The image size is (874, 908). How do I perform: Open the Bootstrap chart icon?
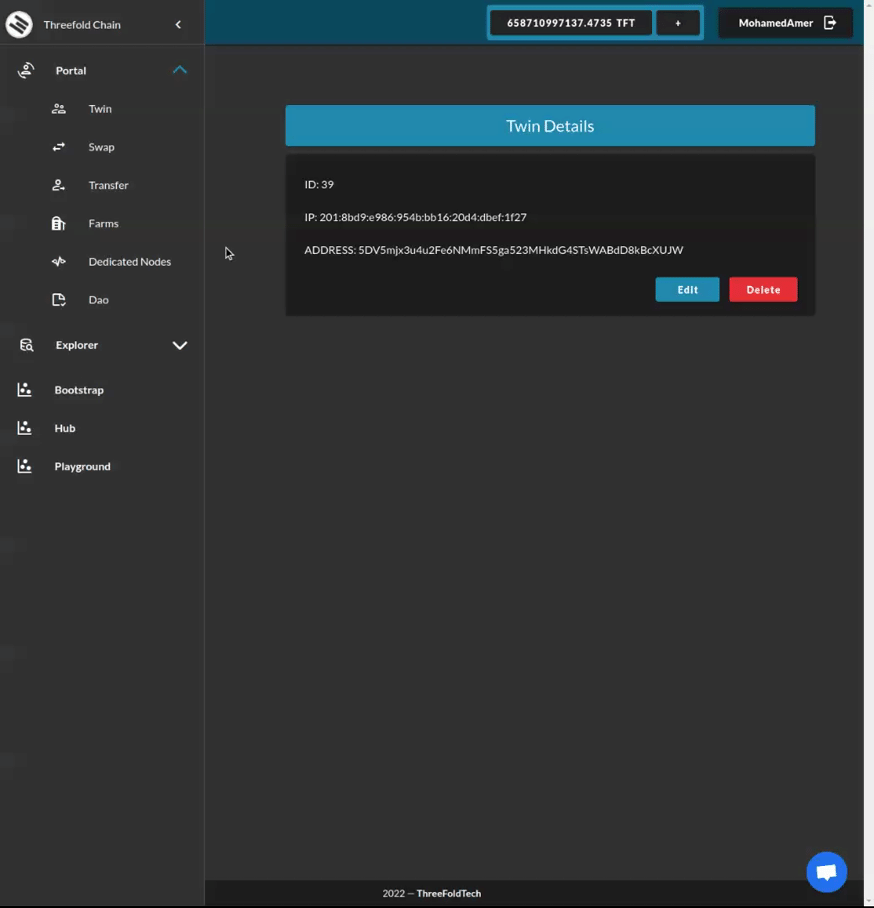tap(24, 389)
